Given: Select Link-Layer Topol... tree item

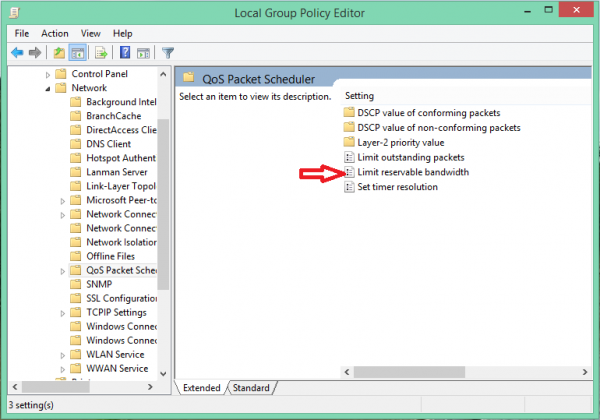Looking at the screenshot, I should [x=121, y=186].
